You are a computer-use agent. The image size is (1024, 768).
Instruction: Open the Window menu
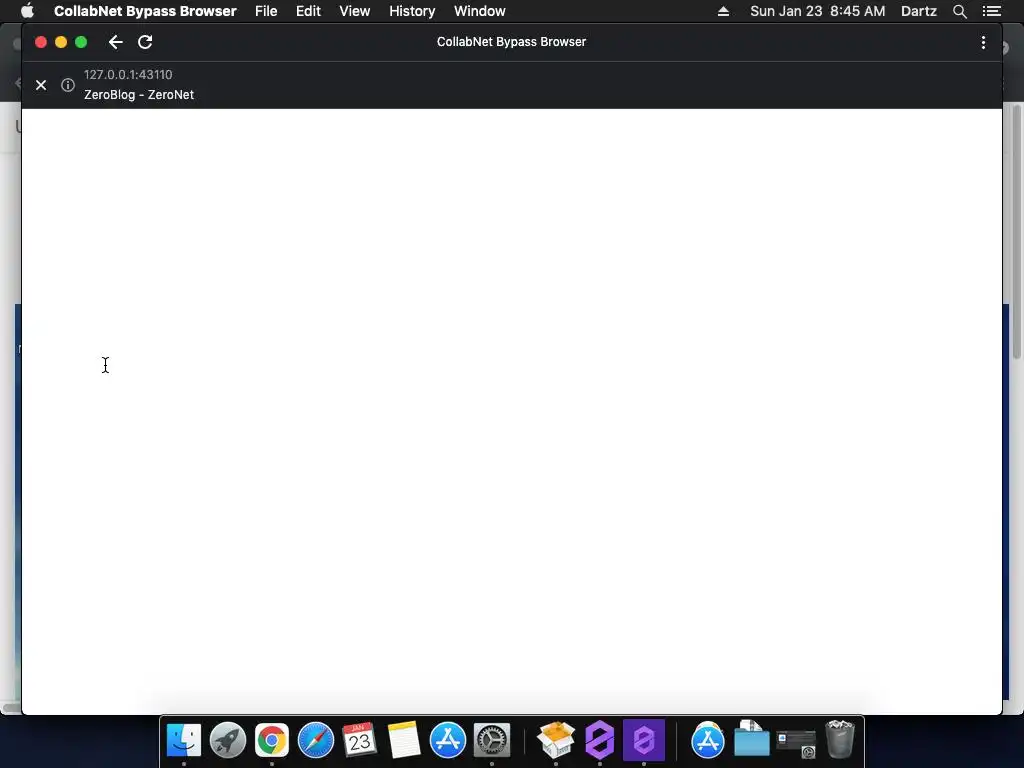(x=479, y=11)
